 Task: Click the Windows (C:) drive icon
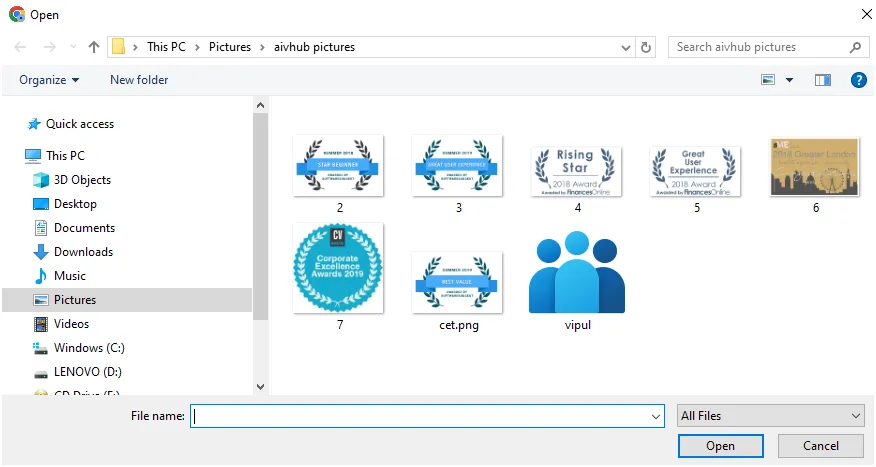pyautogui.click(x=41, y=349)
